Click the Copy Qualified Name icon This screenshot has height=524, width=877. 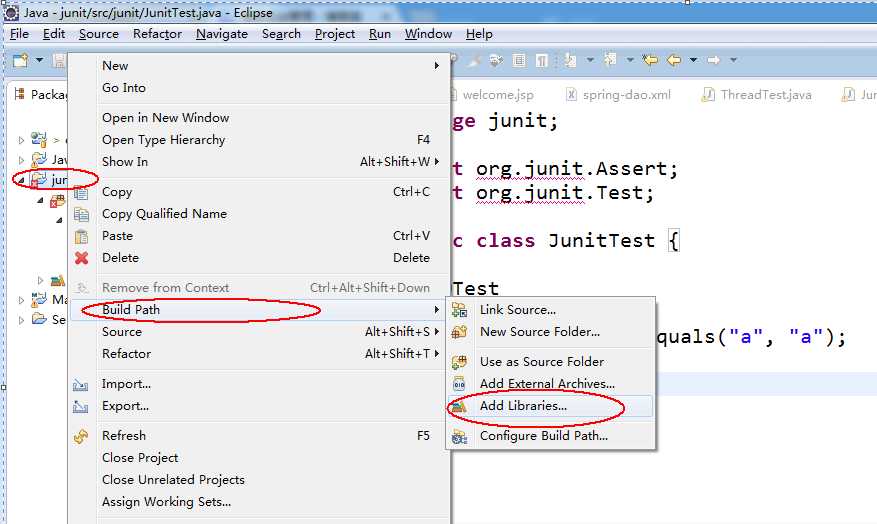coord(81,215)
